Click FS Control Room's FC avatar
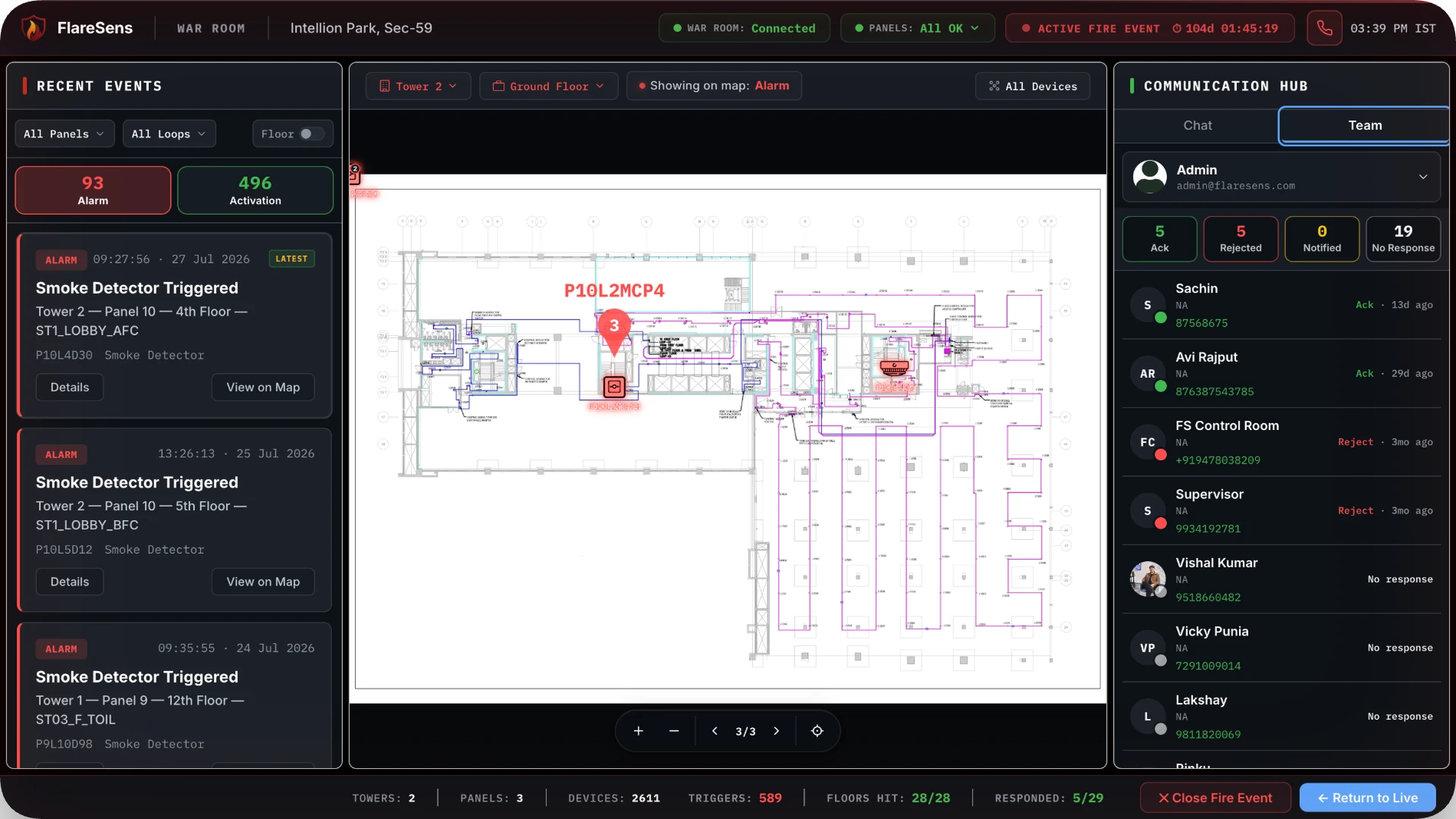 click(x=1147, y=442)
